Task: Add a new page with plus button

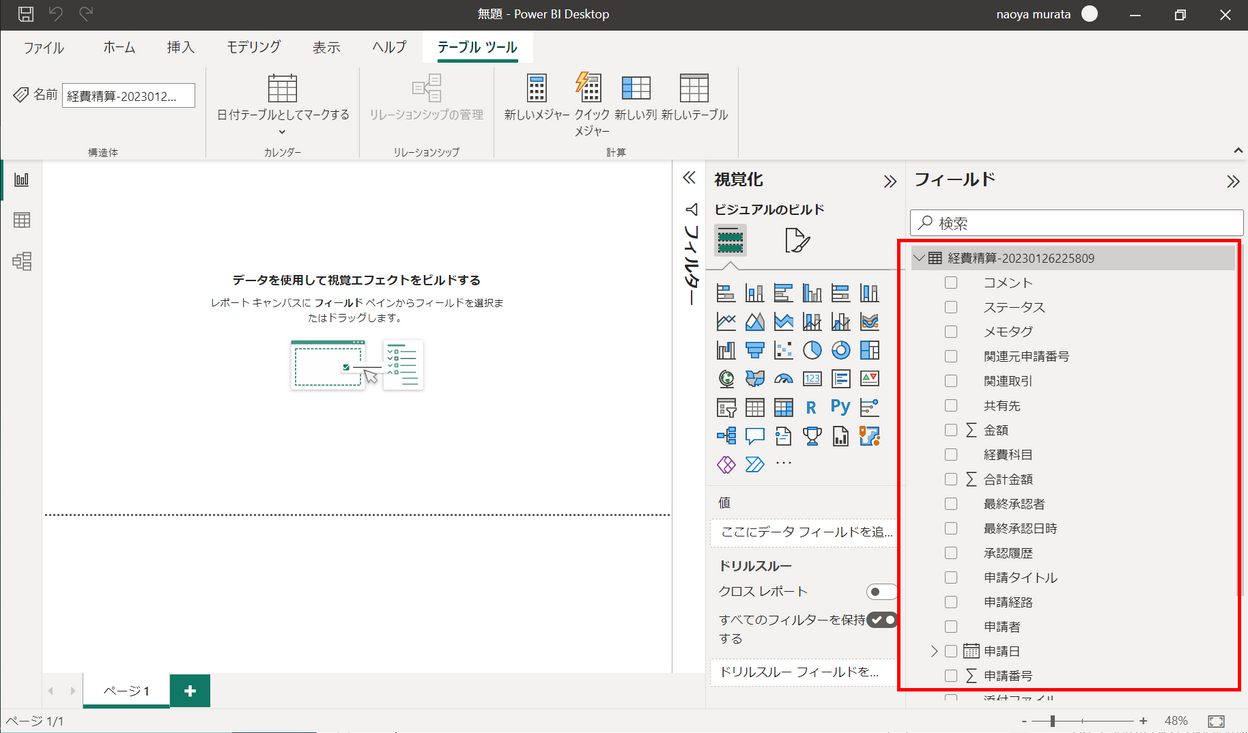Action: pos(190,691)
